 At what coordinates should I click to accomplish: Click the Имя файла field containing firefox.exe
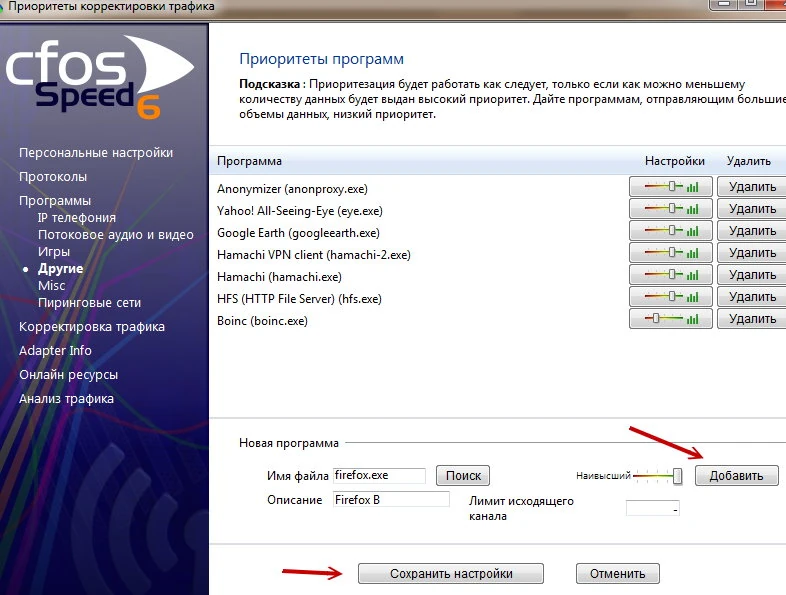click(x=379, y=476)
